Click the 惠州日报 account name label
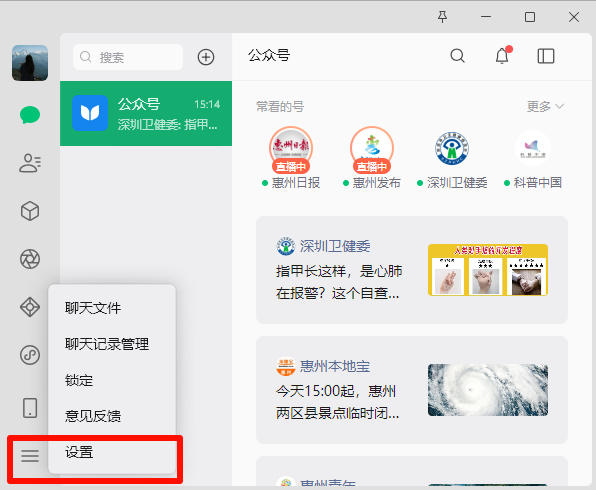This screenshot has width=596, height=490. [x=296, y=183]
